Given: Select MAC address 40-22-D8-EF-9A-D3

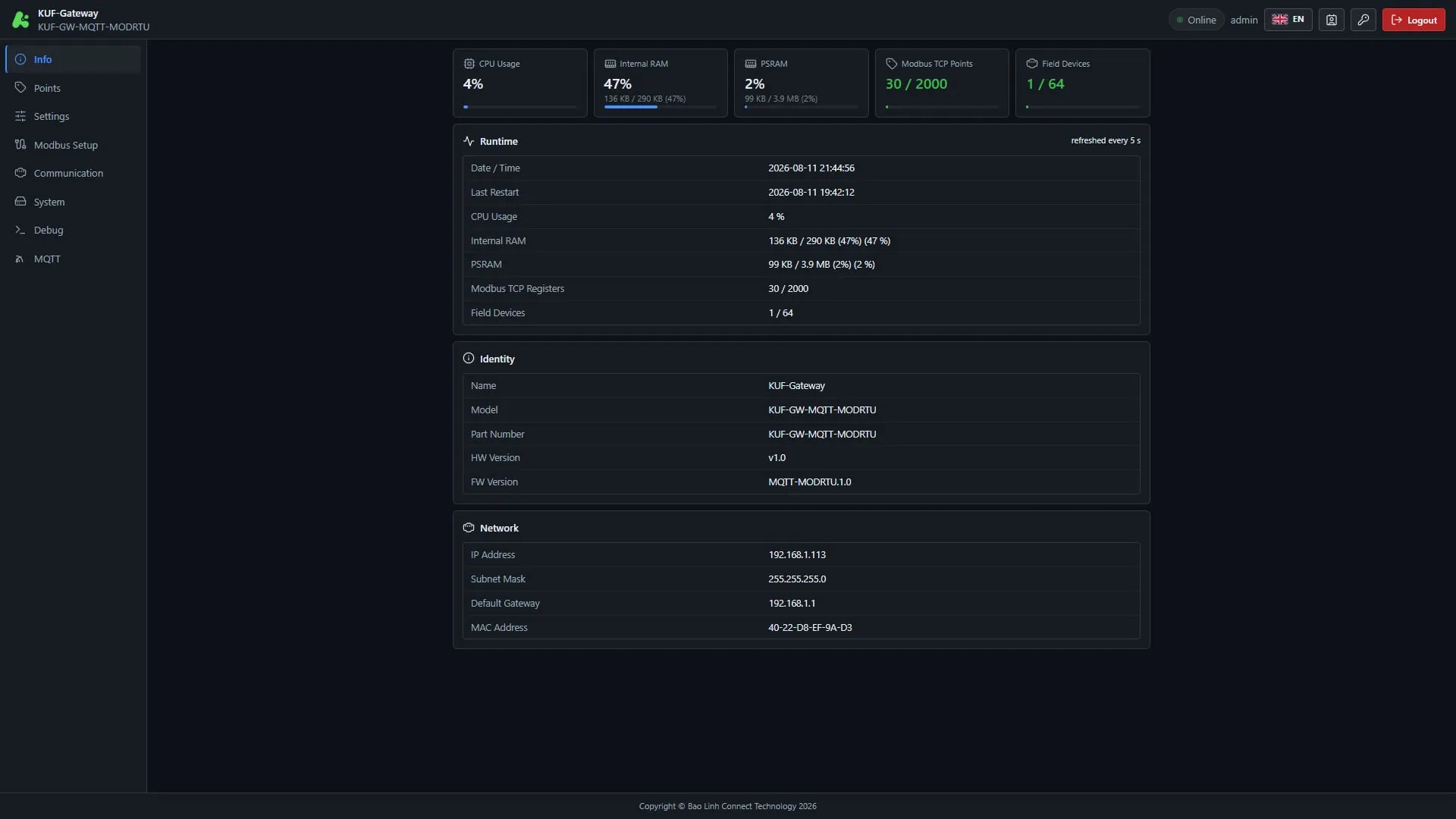Looking at the screenshot, I should coord(810,628).
